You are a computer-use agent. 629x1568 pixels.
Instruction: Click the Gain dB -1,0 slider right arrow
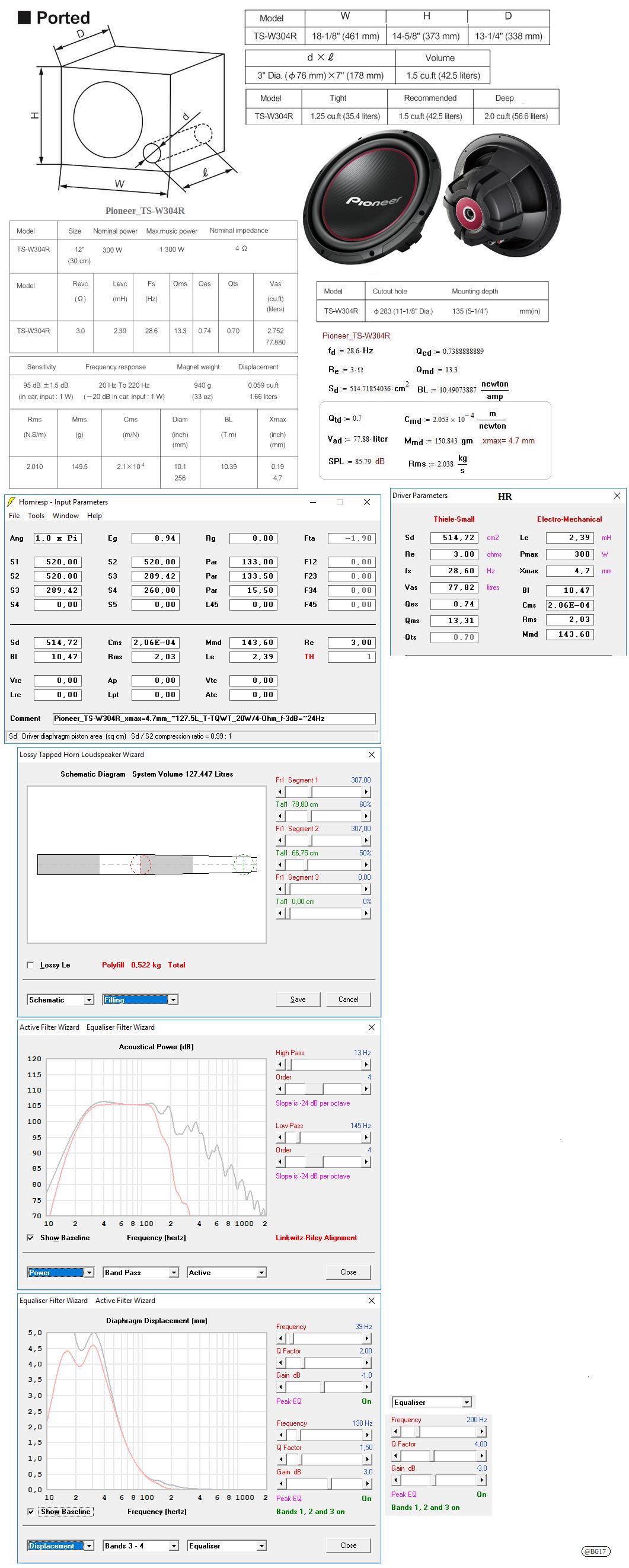tap(367, 1387)
